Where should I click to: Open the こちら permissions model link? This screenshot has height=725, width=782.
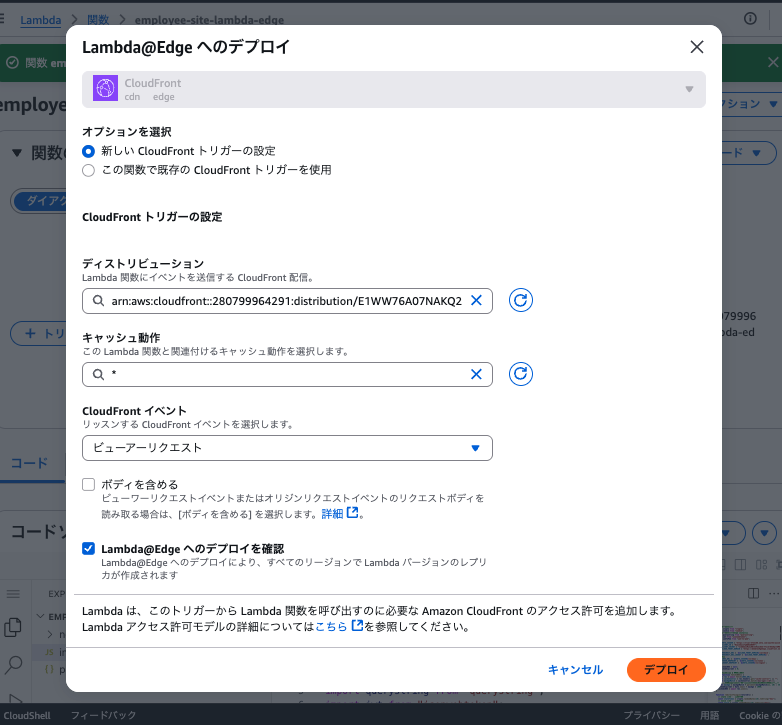click(x=339, y=626)
